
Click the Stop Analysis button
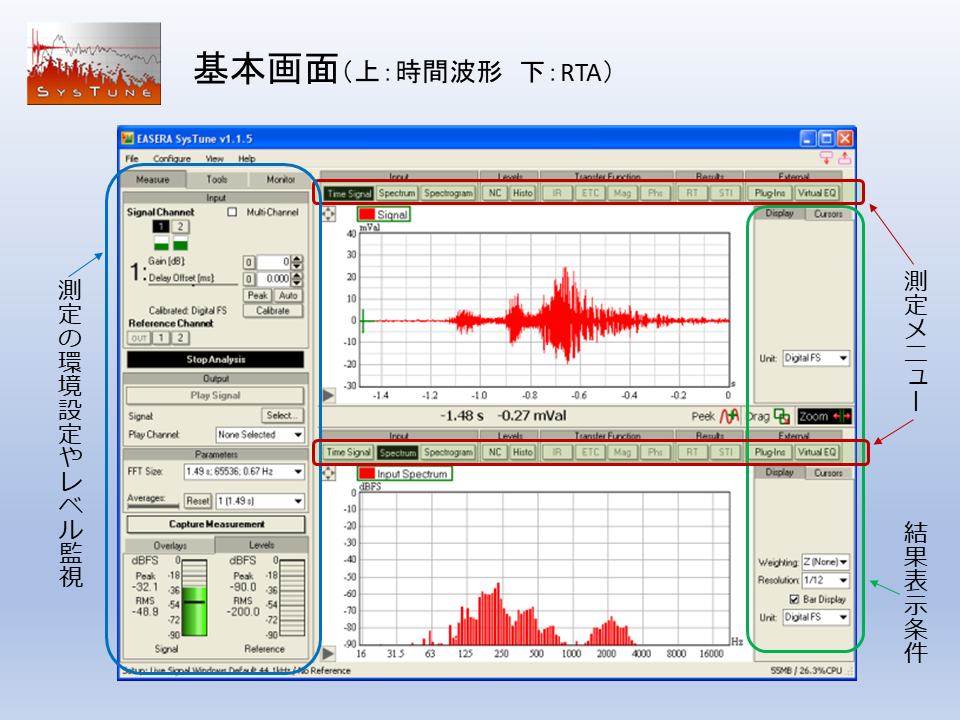click(x=216, y=359)
